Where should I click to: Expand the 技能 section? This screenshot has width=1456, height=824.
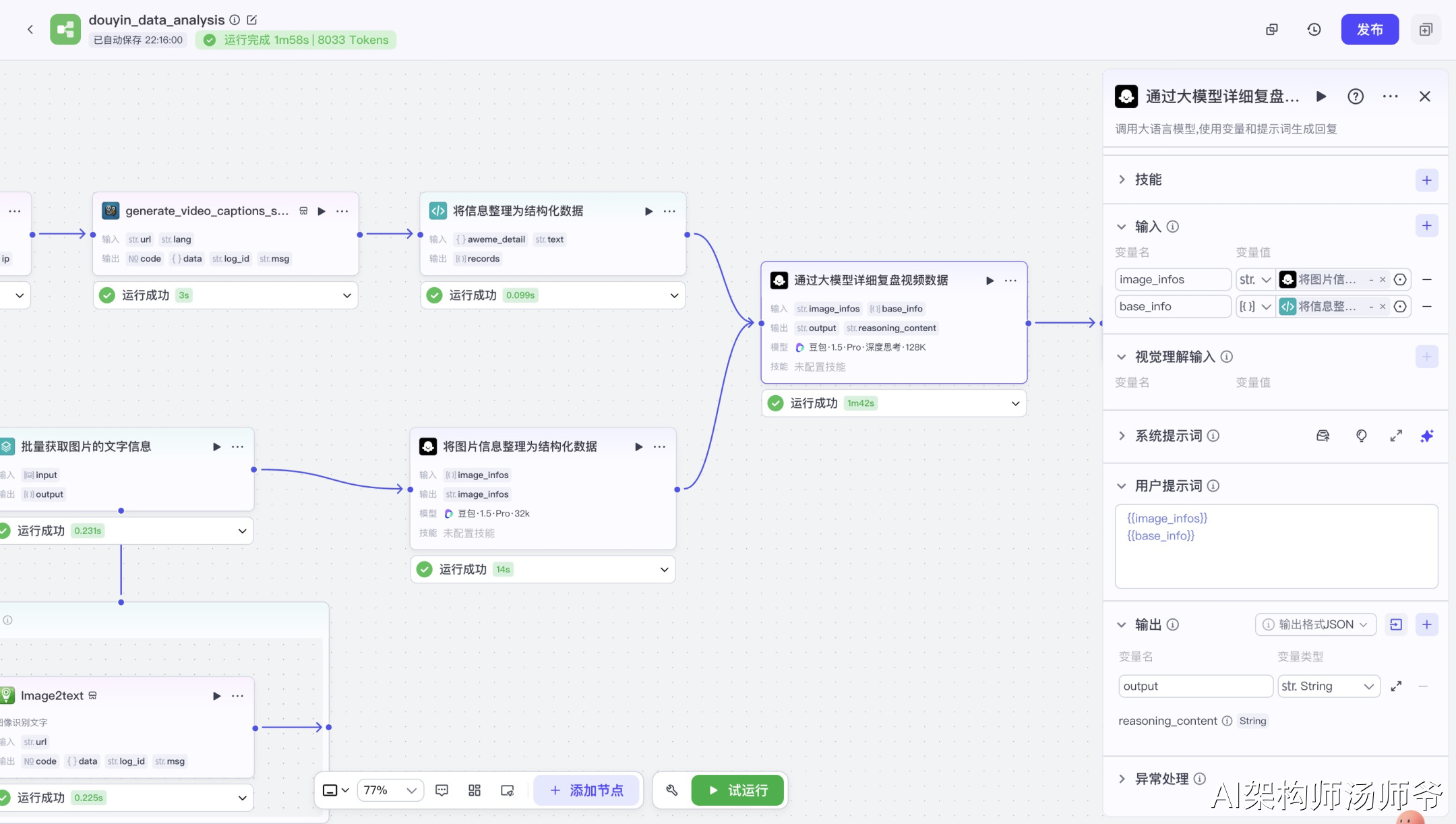coord(1122,179)
